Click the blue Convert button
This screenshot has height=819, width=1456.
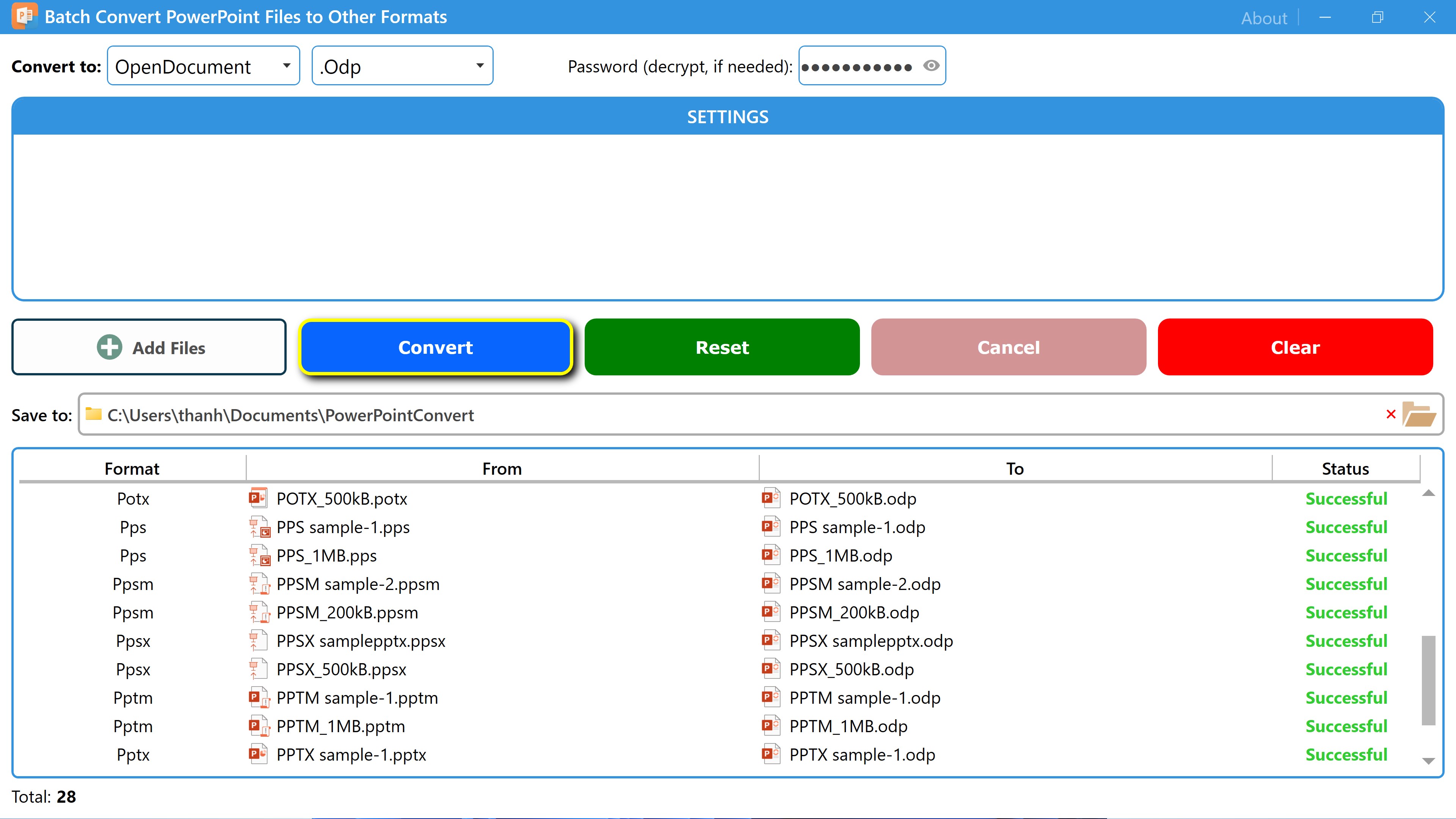coord(436,347)
